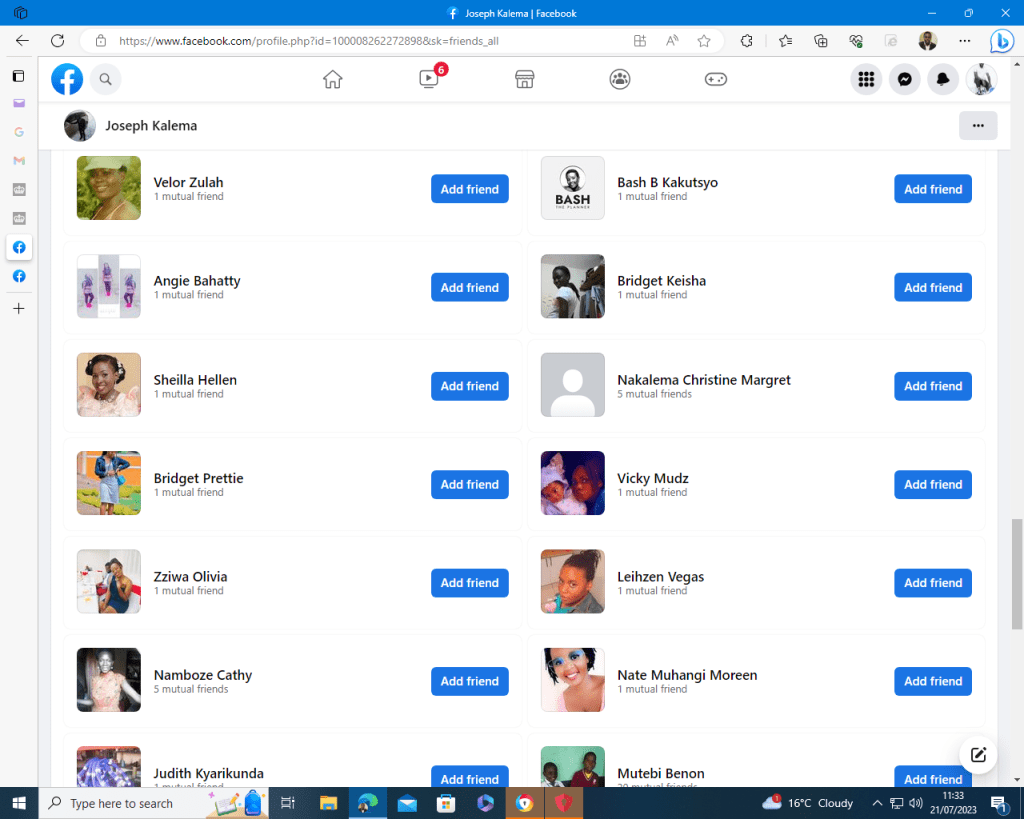Expand the profile three-dots options menu
The image size is (1024, 819).
[977, 126]
